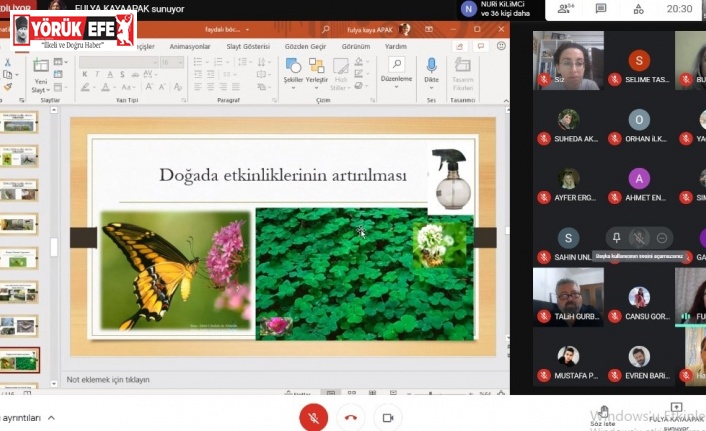The image size is (706, 431).
Task: Pick the font color 'A' swatch
Action: [x=105, y=87]
